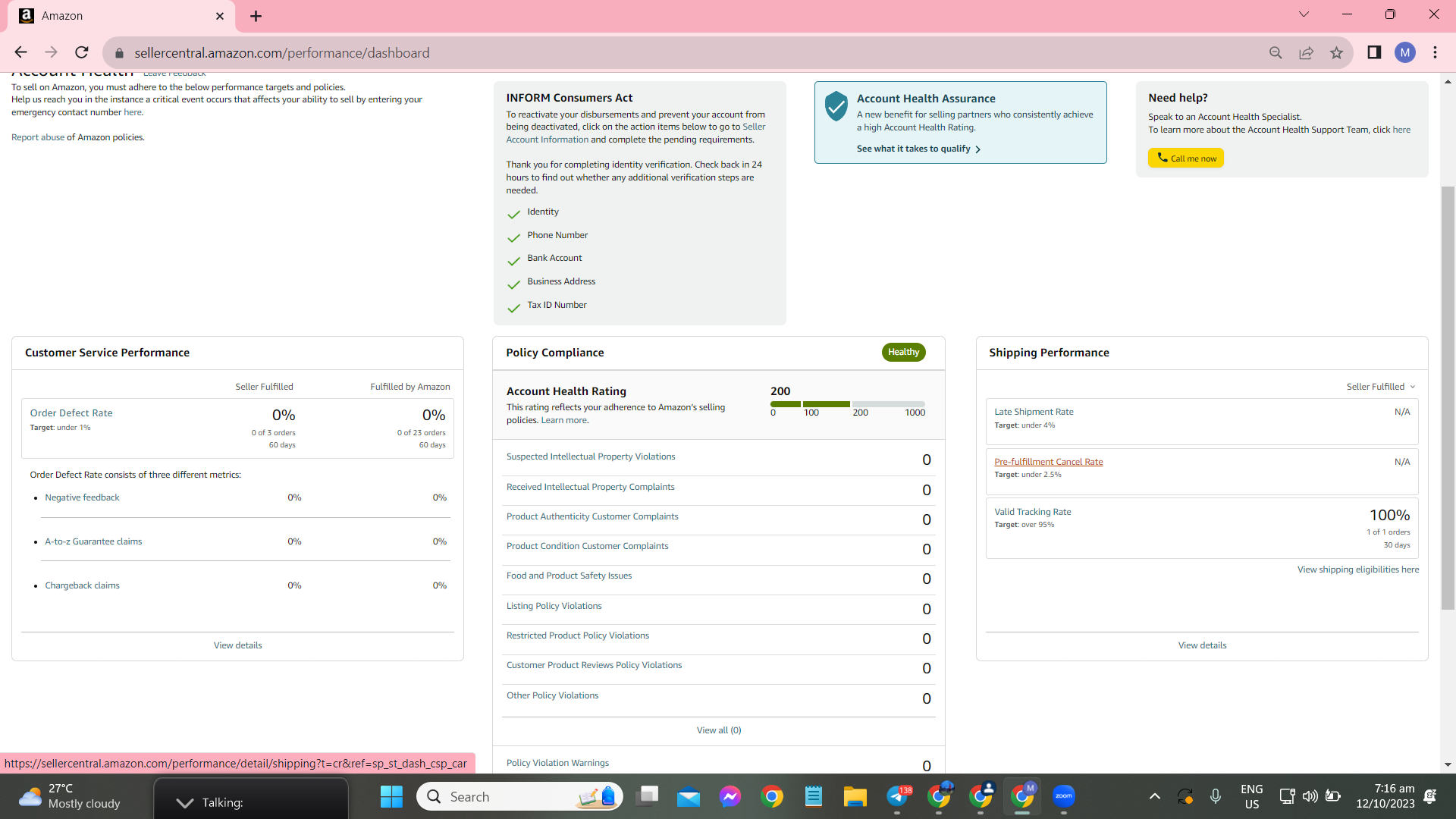Open Other Policy Violations
Image resolution: width=1456 pixels, height=819 pixels.
coord(552,695)
